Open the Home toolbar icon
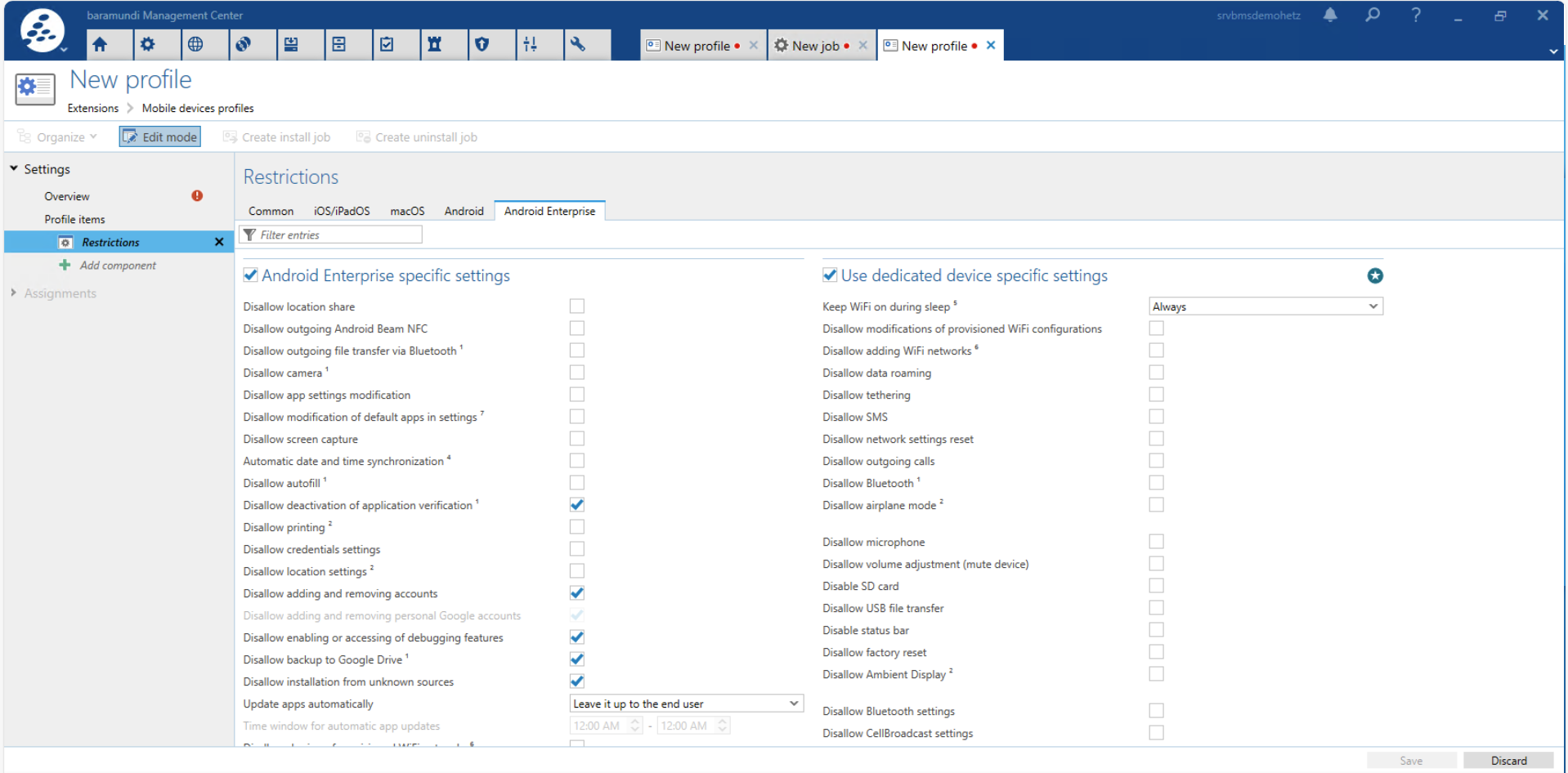The height and width of the screenshot is (773, 1568). (x=100, y=45)
